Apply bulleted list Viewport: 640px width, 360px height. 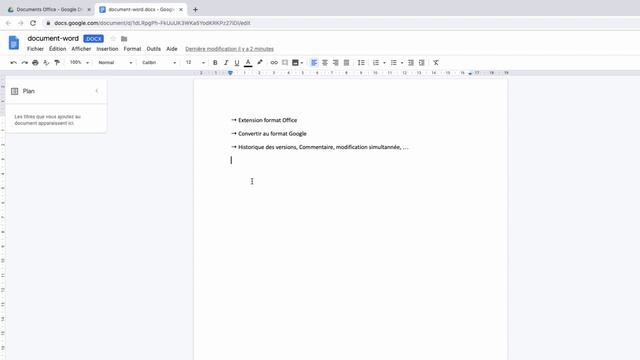click(x=393, y=62)
